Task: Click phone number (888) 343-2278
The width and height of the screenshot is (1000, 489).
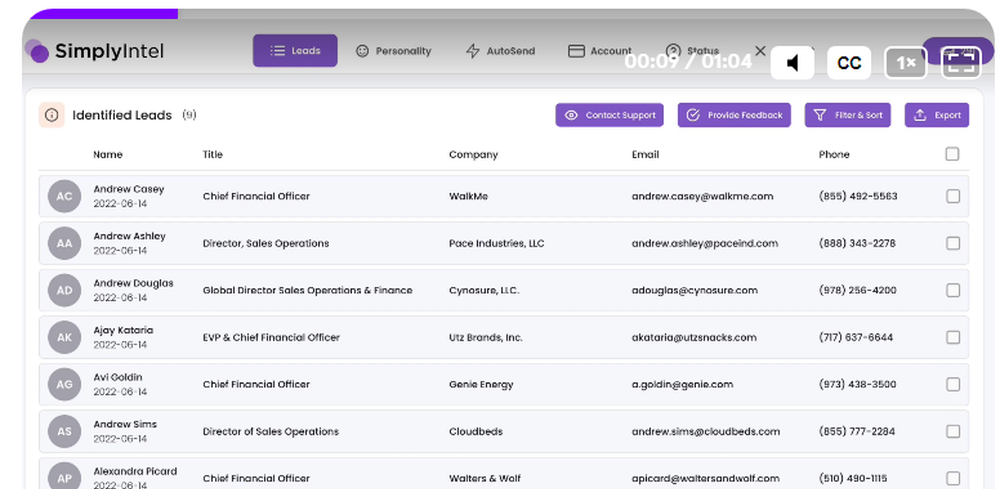Action: tap(857, 244)
